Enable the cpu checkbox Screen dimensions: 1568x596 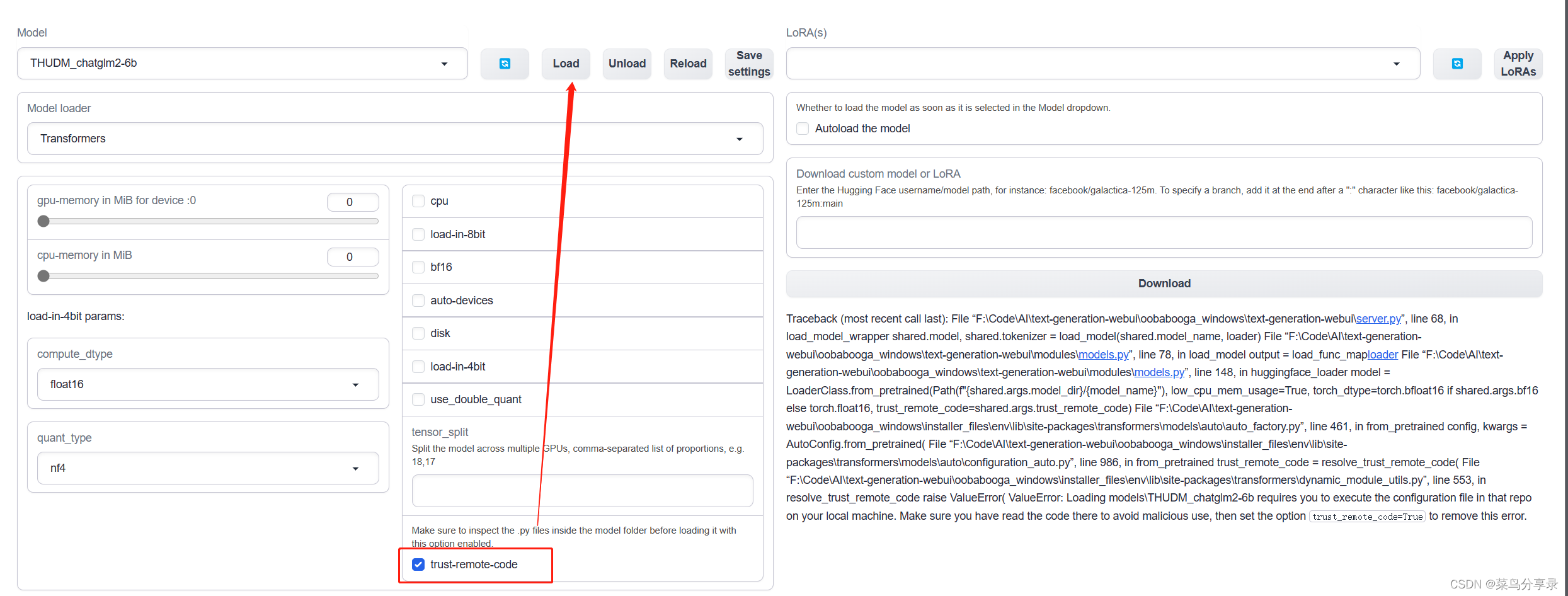418,201
